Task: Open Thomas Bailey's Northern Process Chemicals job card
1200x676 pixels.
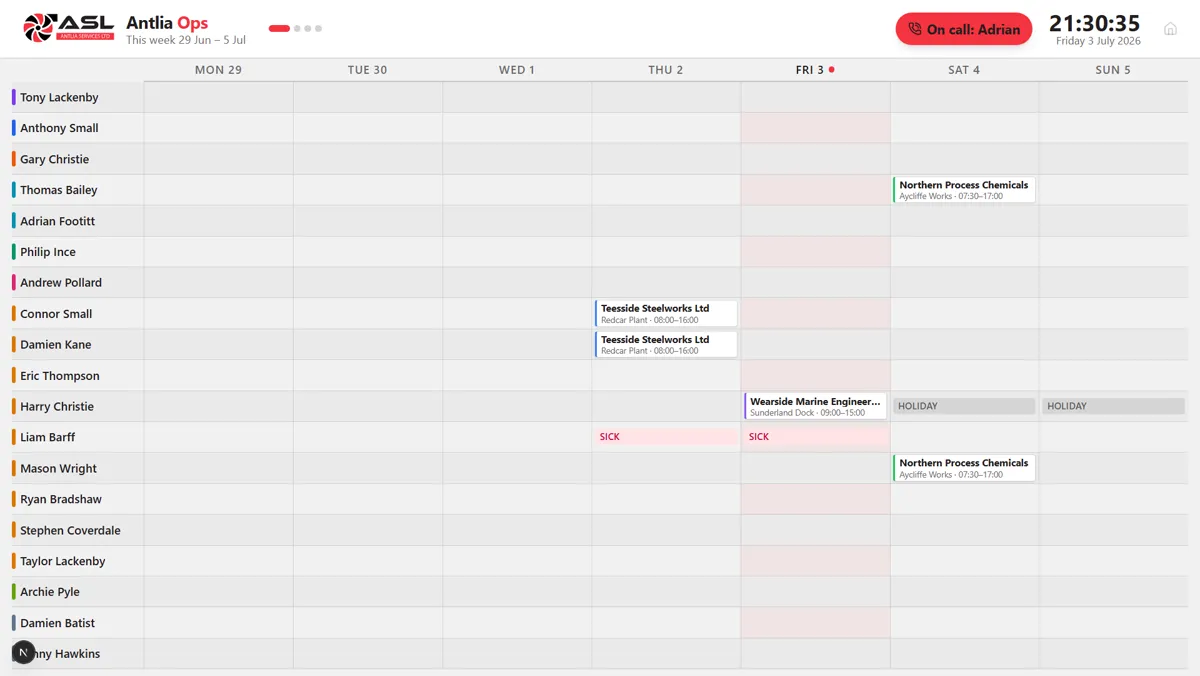Action: click(x=964, y=190)
